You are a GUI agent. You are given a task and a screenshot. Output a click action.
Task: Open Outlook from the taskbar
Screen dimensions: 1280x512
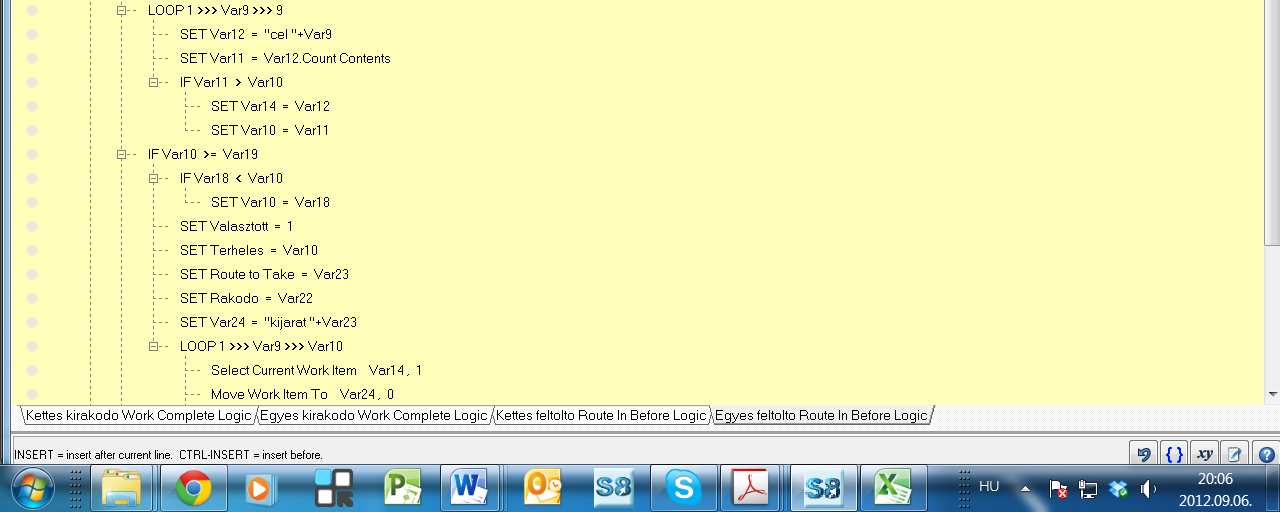[x=545, y=488]
